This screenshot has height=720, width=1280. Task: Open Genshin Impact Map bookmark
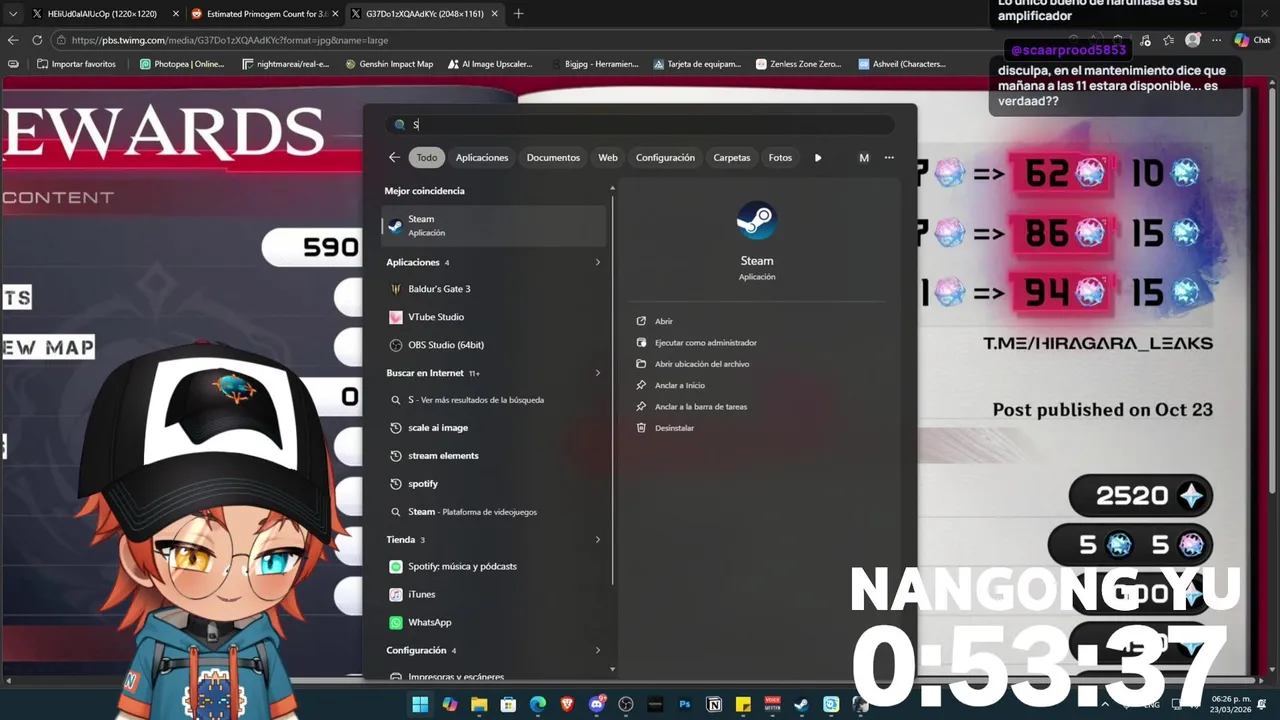tap(389, 64)
